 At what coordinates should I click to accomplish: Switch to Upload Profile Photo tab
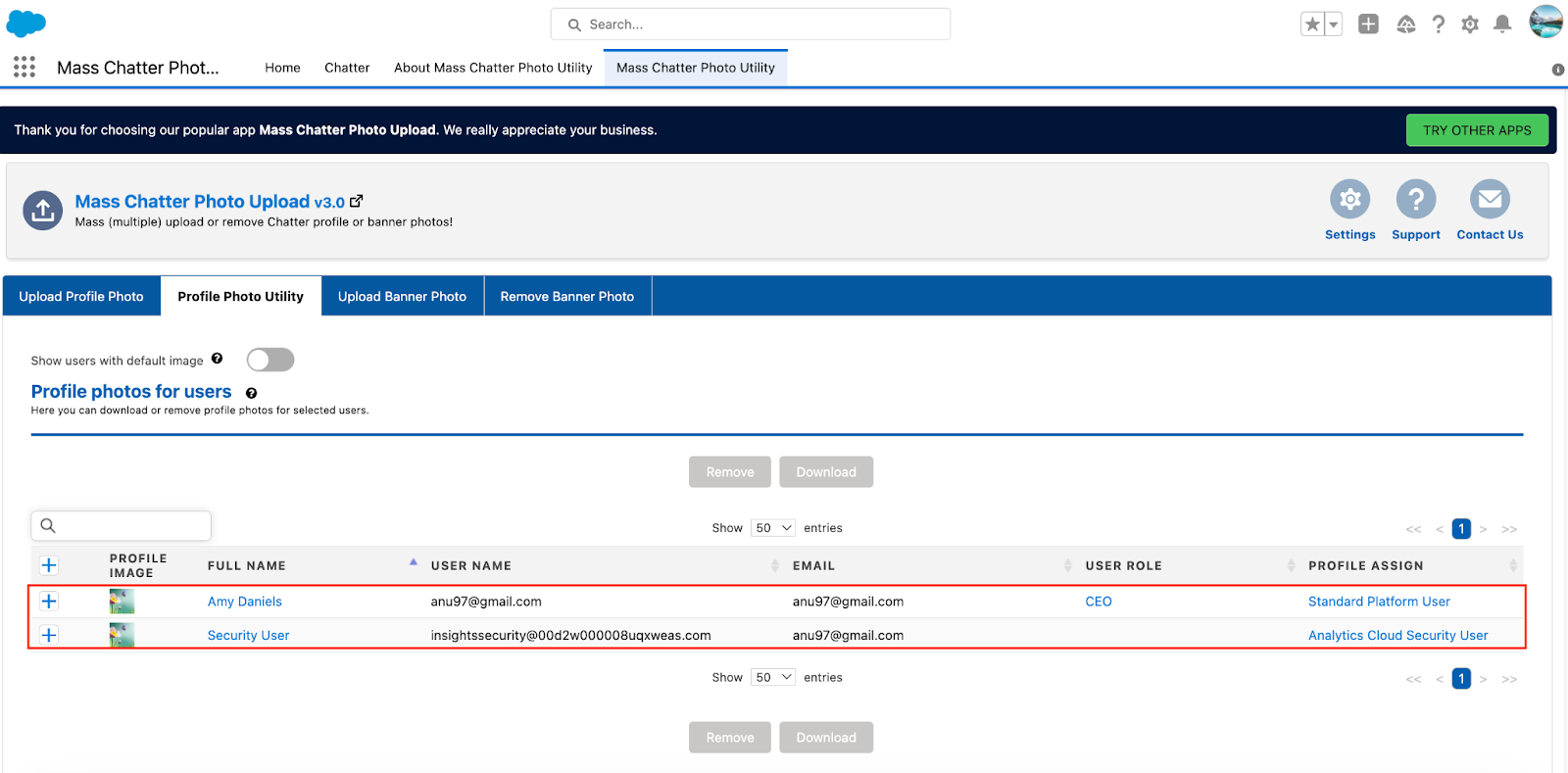(x=81, y=296)
